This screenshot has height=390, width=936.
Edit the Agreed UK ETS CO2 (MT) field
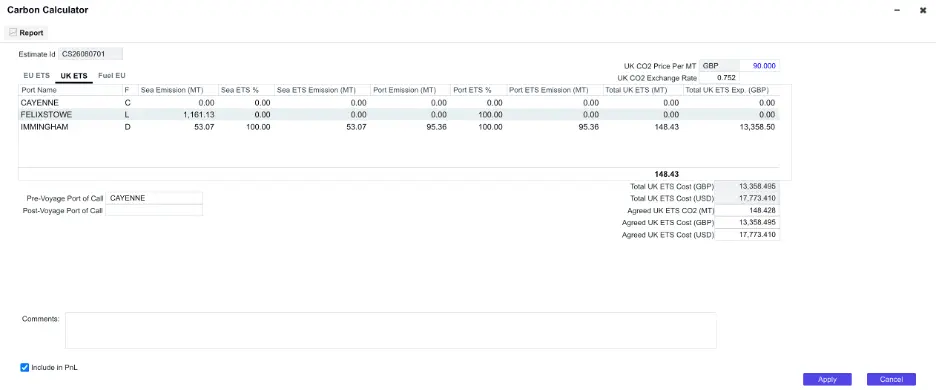point(747,210)
